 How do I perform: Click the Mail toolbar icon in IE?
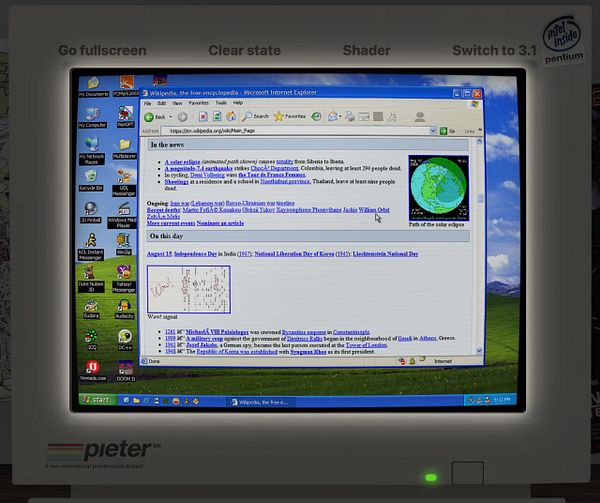point(333,116)
